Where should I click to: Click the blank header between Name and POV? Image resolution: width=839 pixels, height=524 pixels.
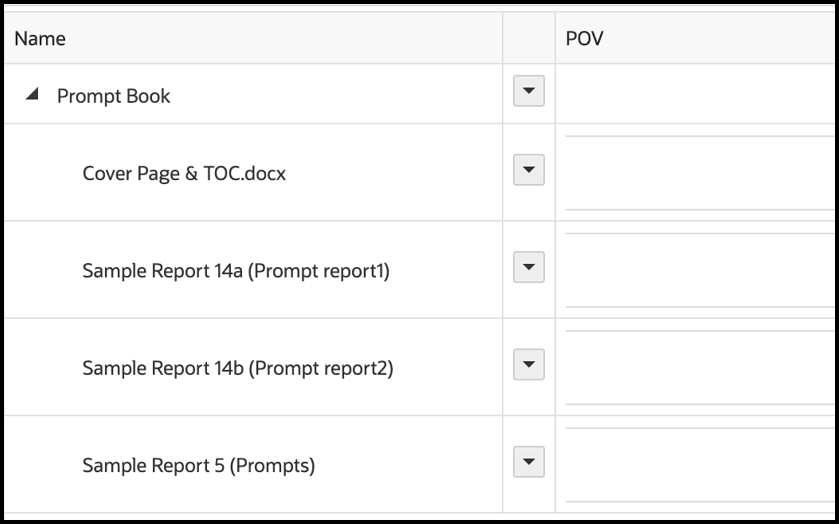528,39
